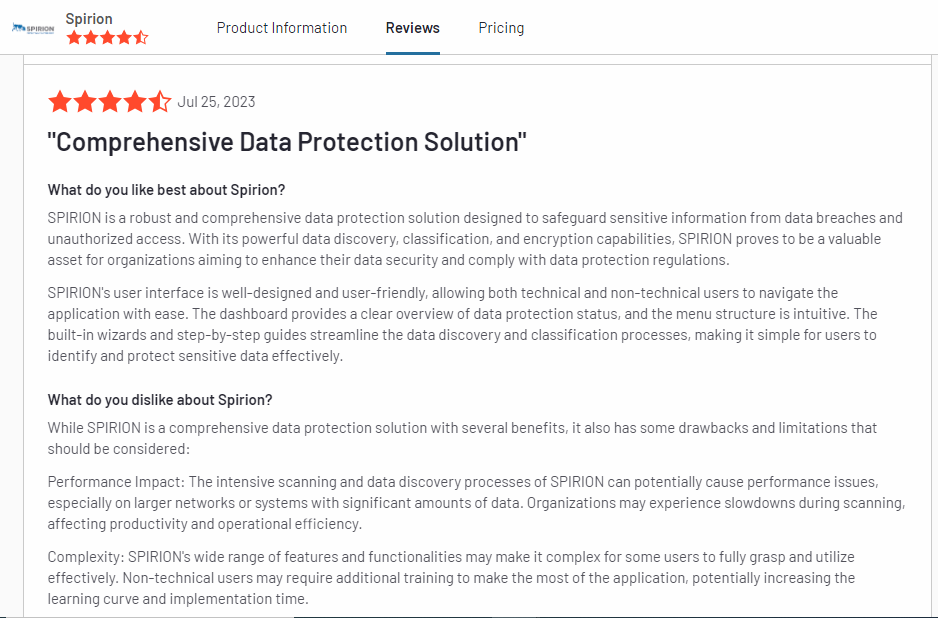This screenshot has width=938, height=618.
Task: Click the Spirion brand name in the header
Action: [x=89, y=18]
